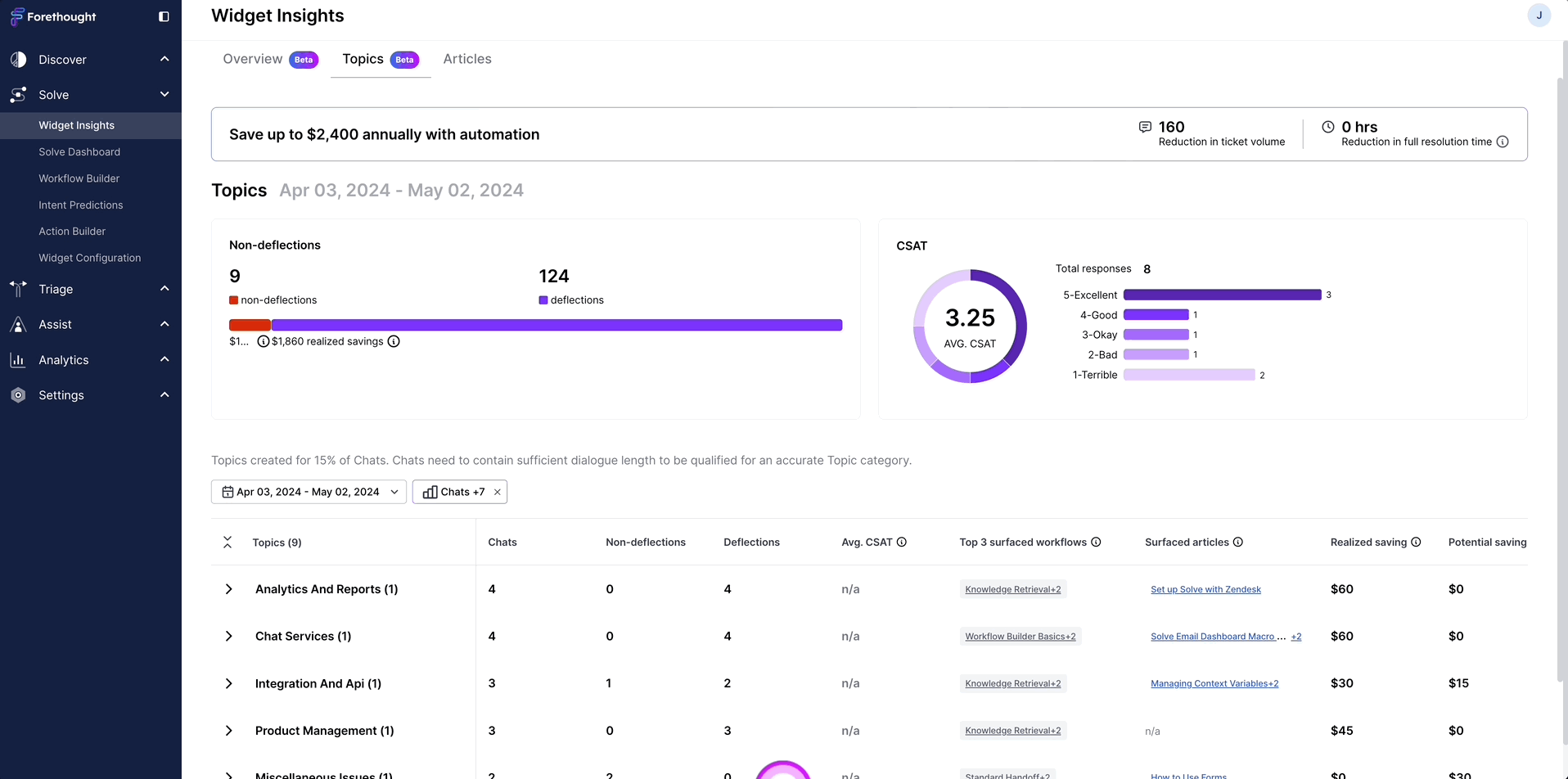Click the Triage sidebar icon
Viewport: 1568px width, 779px height.
(x=18, y=289)
